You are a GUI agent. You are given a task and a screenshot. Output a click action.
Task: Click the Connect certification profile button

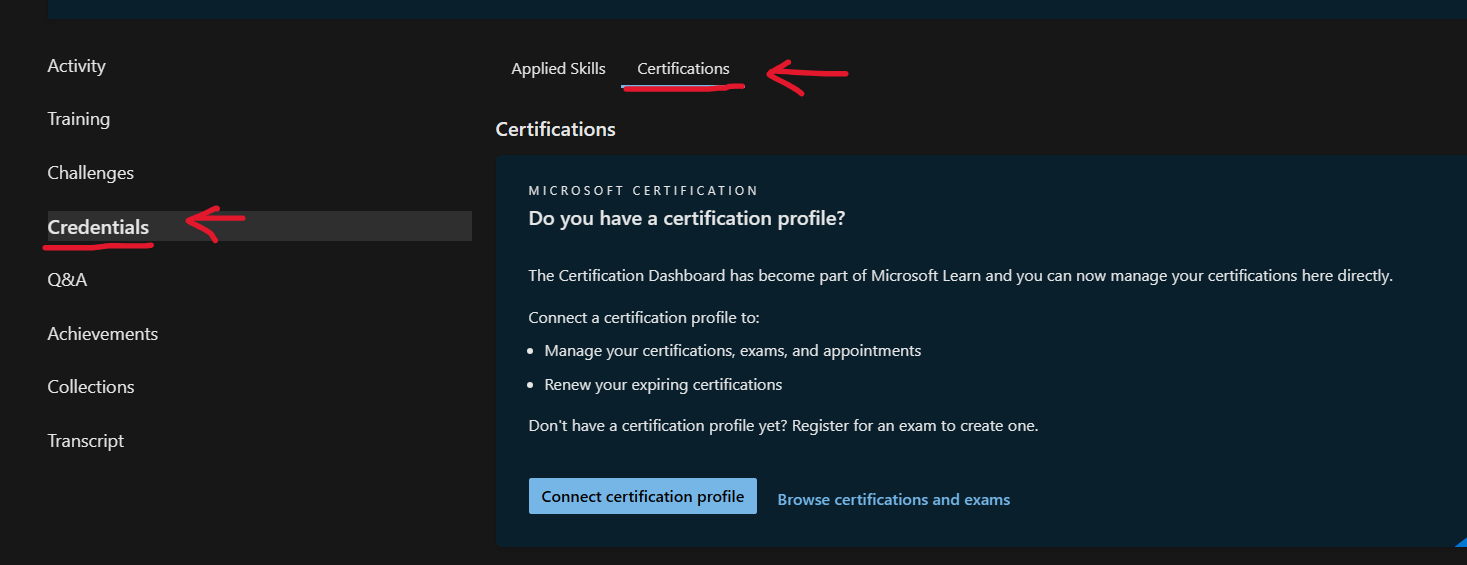coord(643,496)
